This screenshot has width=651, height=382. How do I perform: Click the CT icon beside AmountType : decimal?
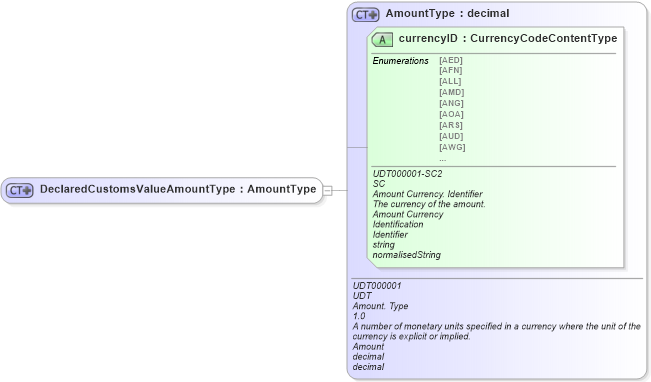(366, 15)
